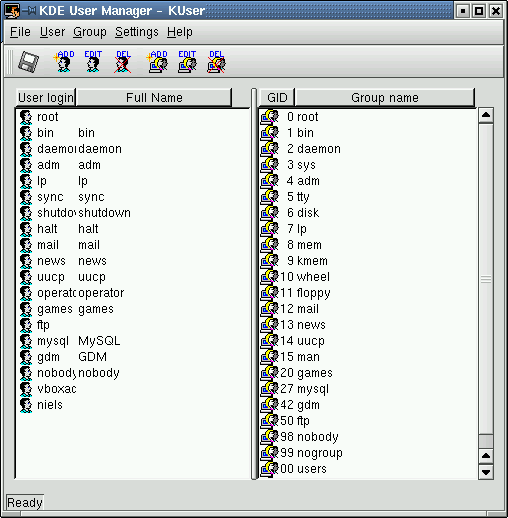
Task: Click the group icon for 9 kmem
Action: (x=269, y=261)
